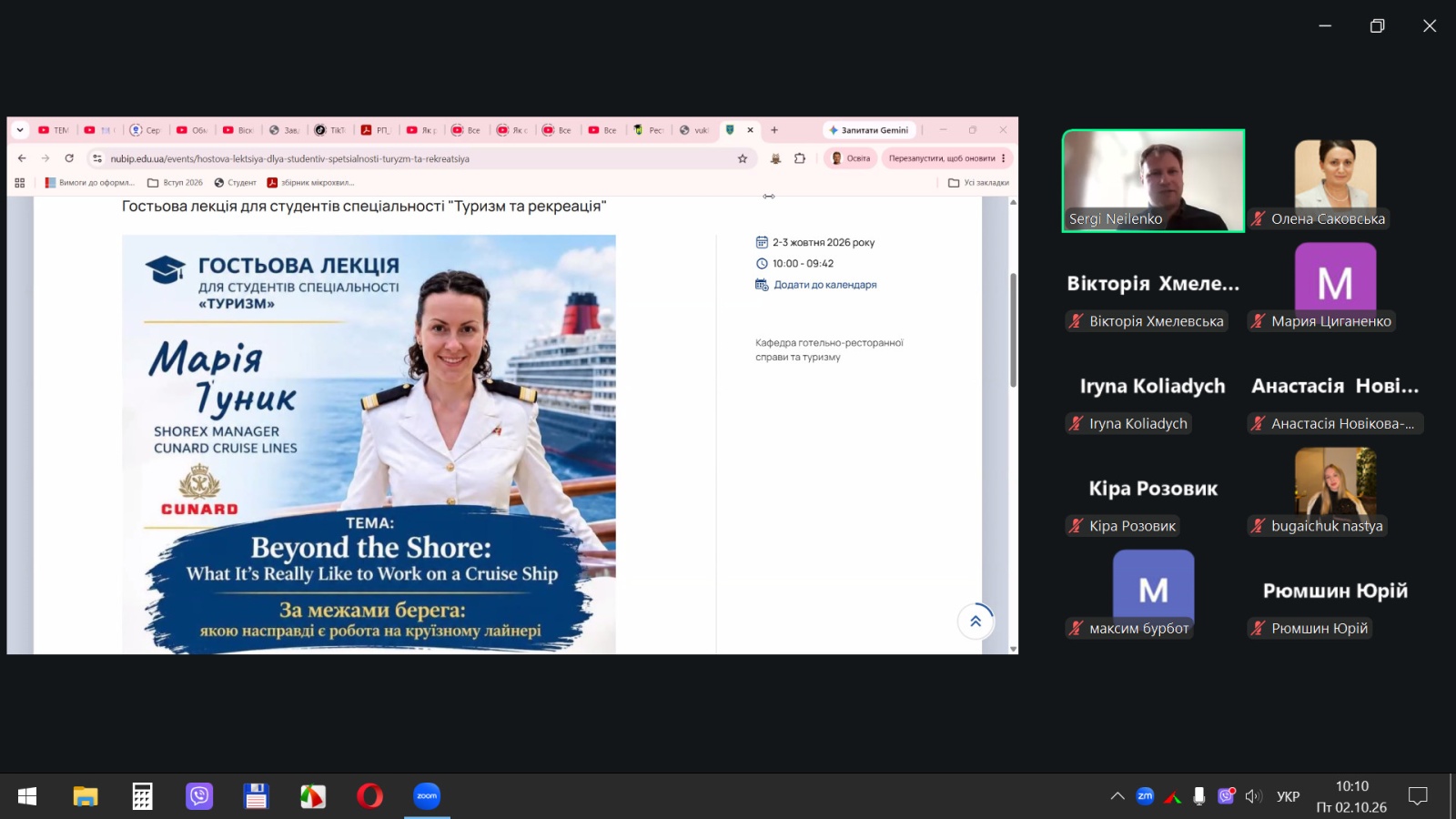Viewport: 1456px width, 819px height.
Task: Launch Opera browser from the taskbar
Action: pos(369,796)
